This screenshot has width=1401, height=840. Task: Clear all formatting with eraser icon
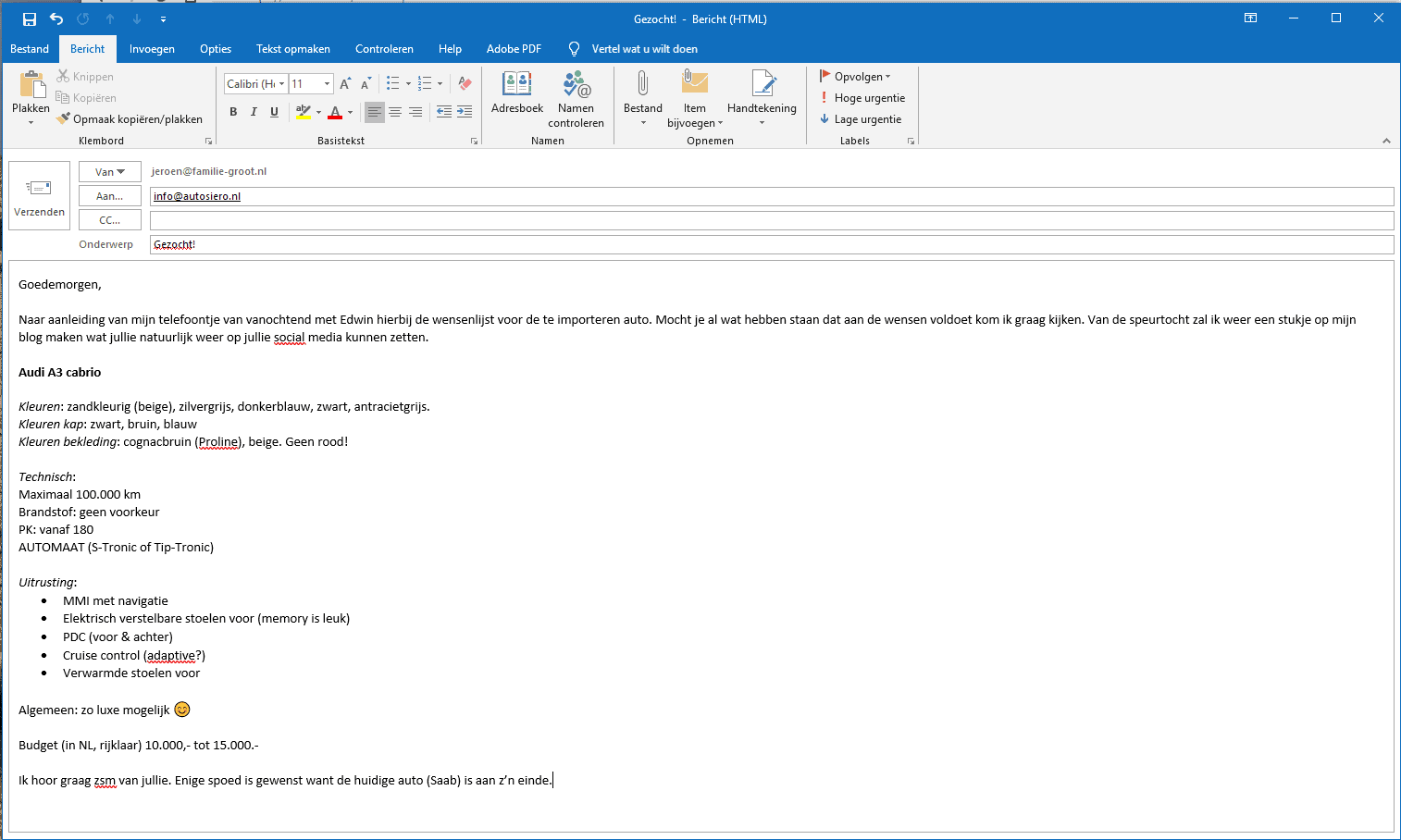pos(465,83)
